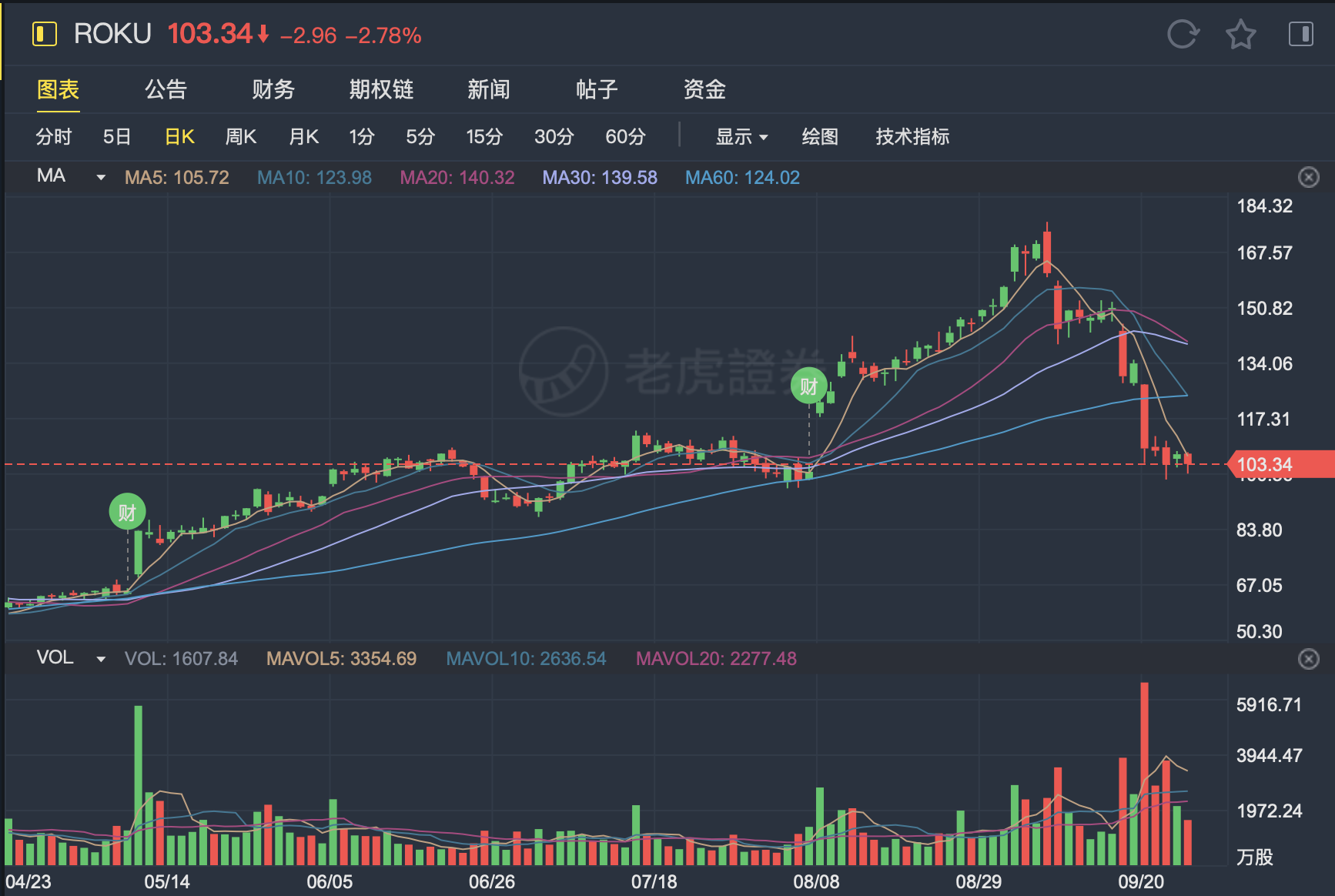Click the 财 earnings marker near 05/14

pyautogui.click(x=127, y=512)
